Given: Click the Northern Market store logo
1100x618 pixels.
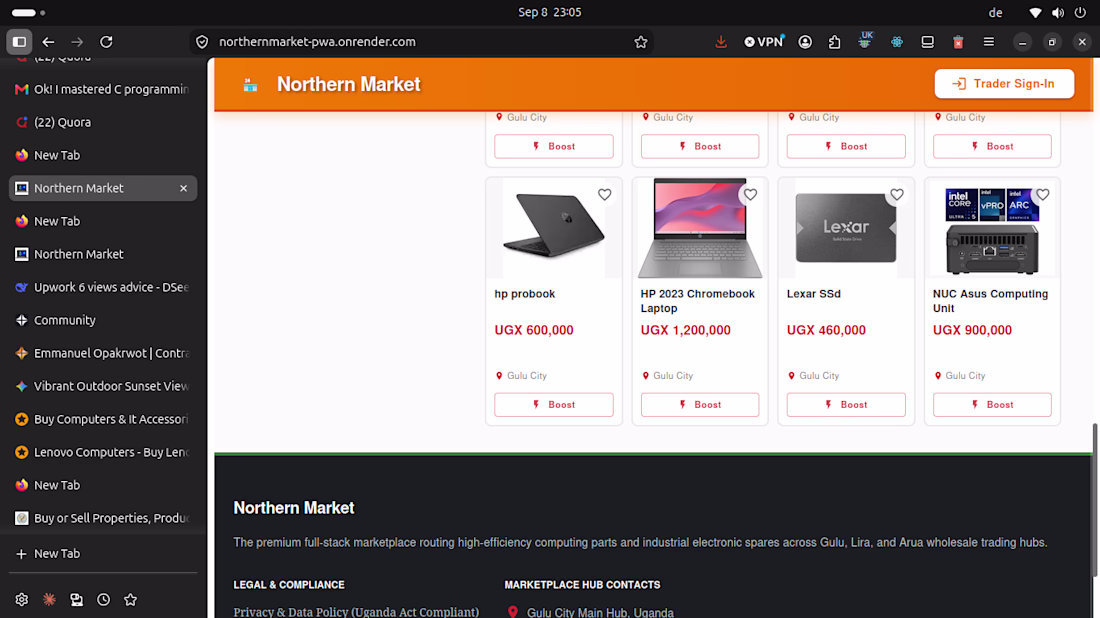Looking at the screenshot, I should point(250,85).
